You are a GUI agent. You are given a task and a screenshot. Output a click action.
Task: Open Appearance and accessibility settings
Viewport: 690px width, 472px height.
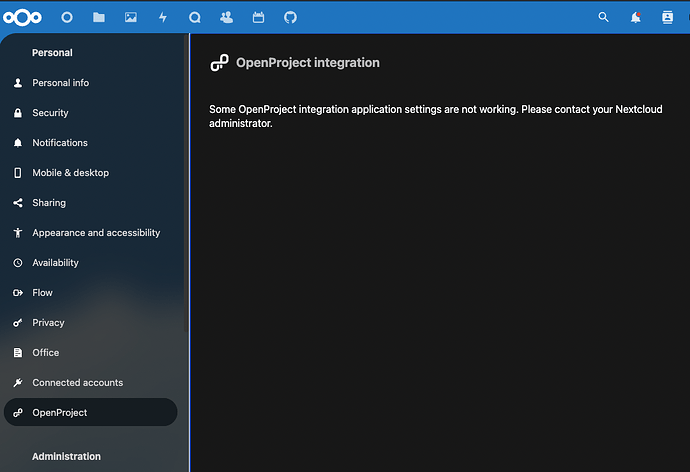point(91,233)
